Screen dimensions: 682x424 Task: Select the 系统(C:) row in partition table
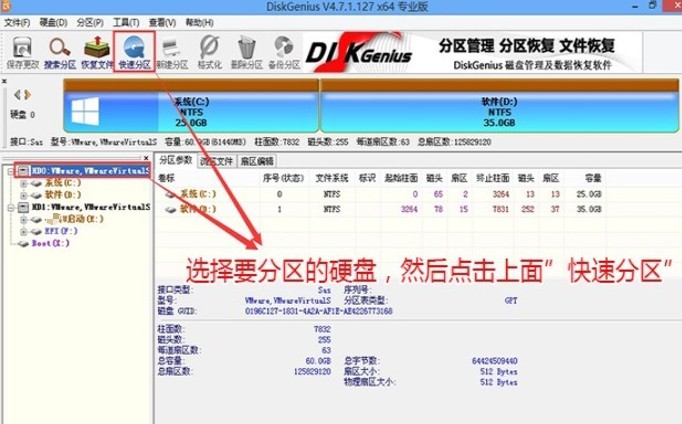click(x=381, y=194)
